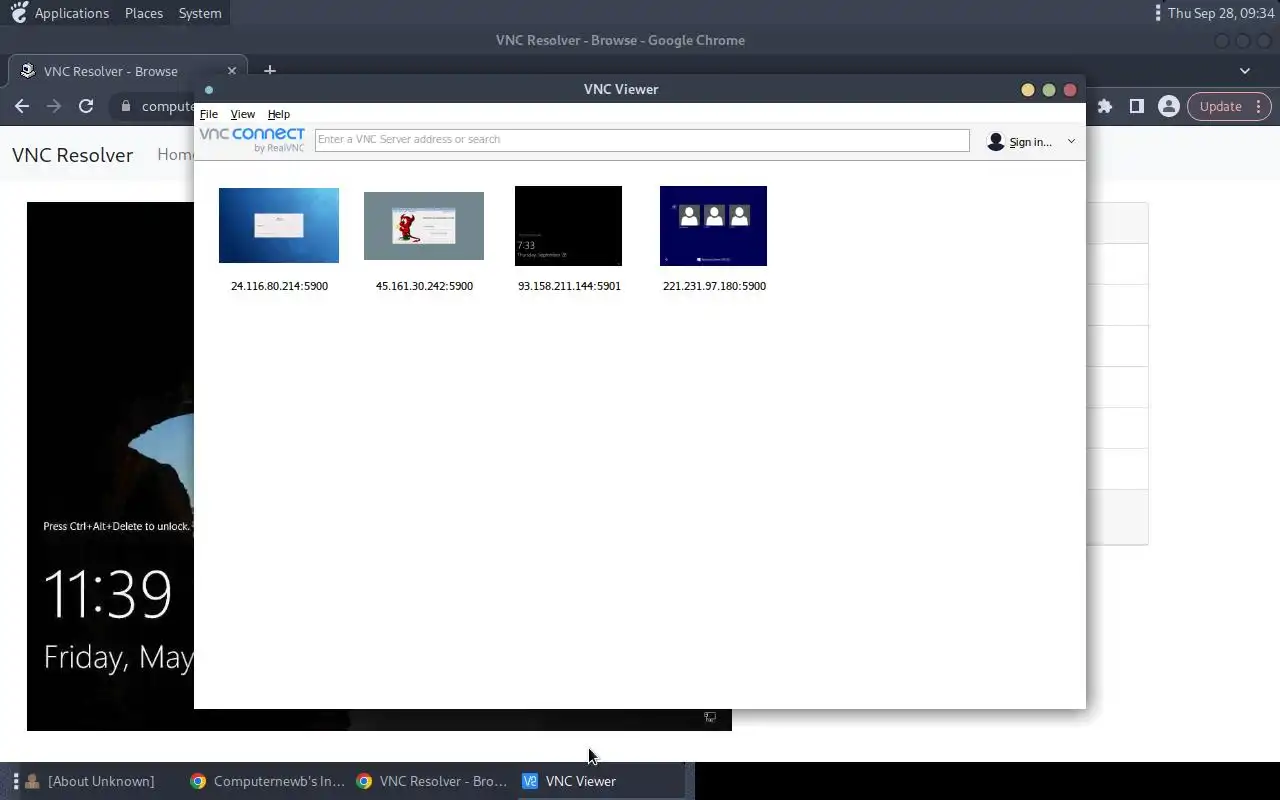Open the Chrome profile avatar icon
Image resolution: width=1280 pixels, height=800 pixels.
[1168, 106]
